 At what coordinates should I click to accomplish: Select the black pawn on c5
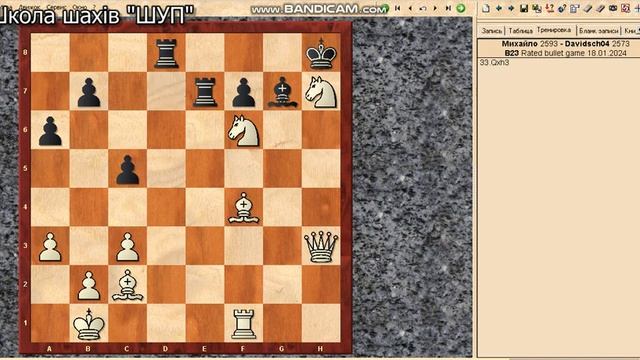click(x=127, y=169)
